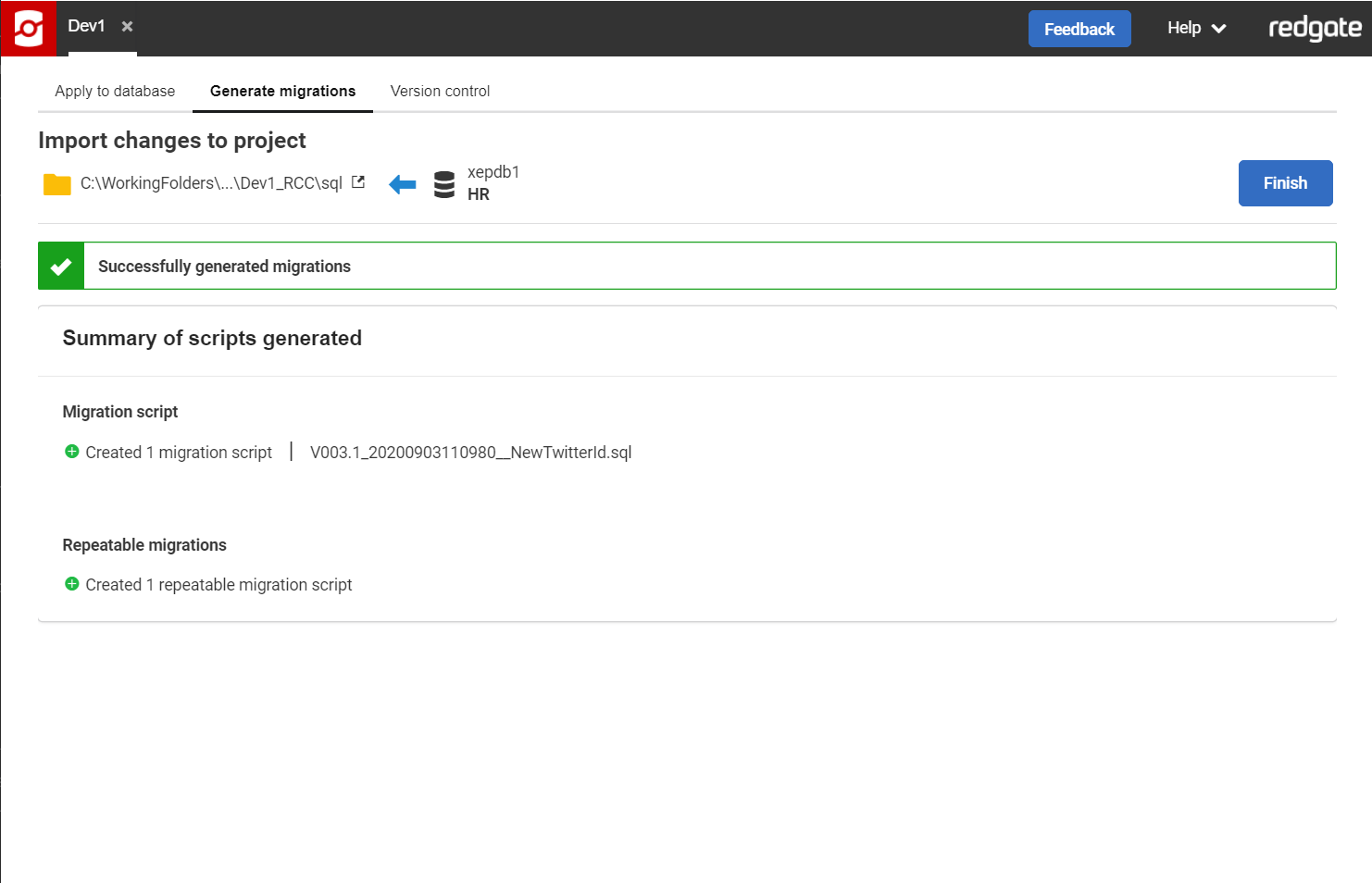The image size is (1372, 883).
Task: Open the Version control tab
Action: [440, 92]
